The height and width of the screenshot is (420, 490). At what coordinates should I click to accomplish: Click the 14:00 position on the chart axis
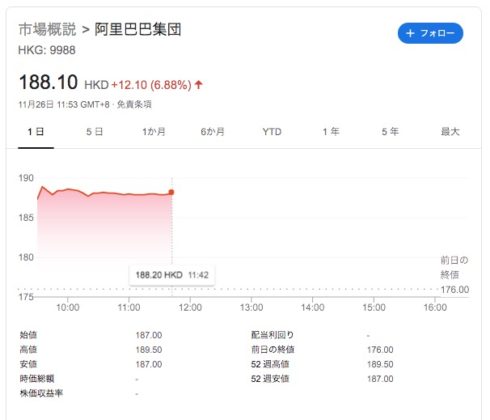click(x=312, y=307)
